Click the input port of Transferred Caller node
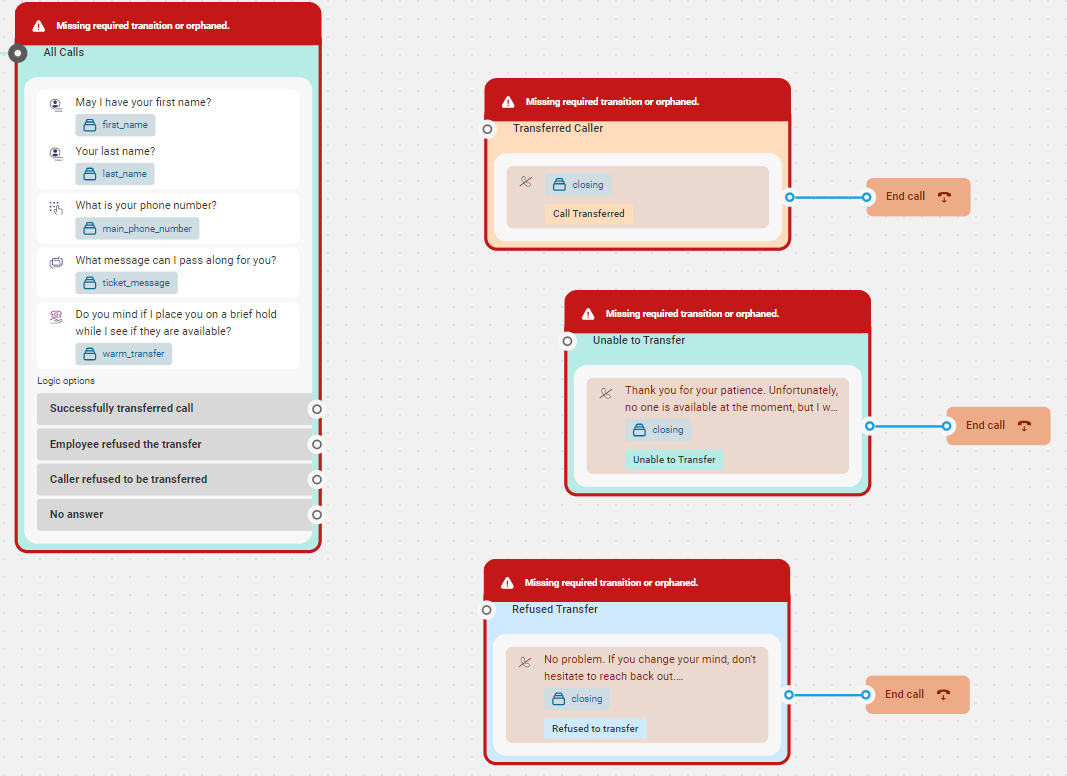The height and width of the screenshot is (776, 1067). (487, 129)
